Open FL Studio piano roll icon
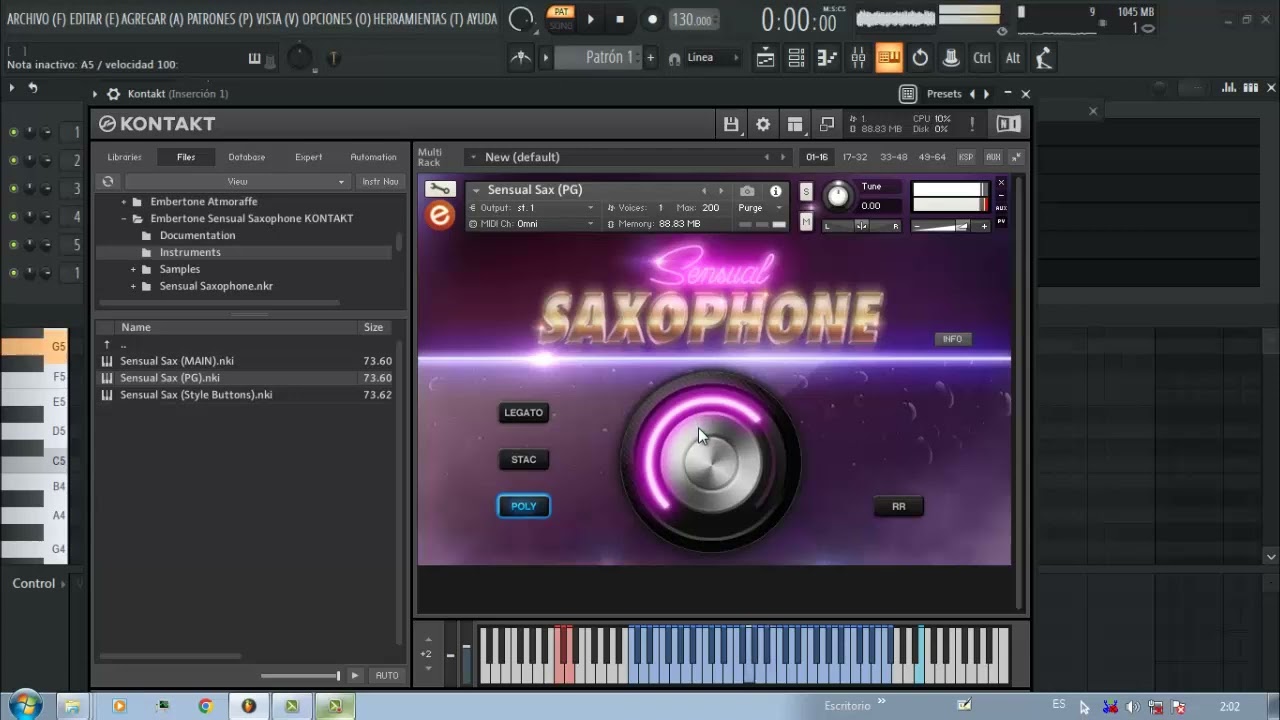The height and width of the screenshot is (720, 1280). [827, 58]
